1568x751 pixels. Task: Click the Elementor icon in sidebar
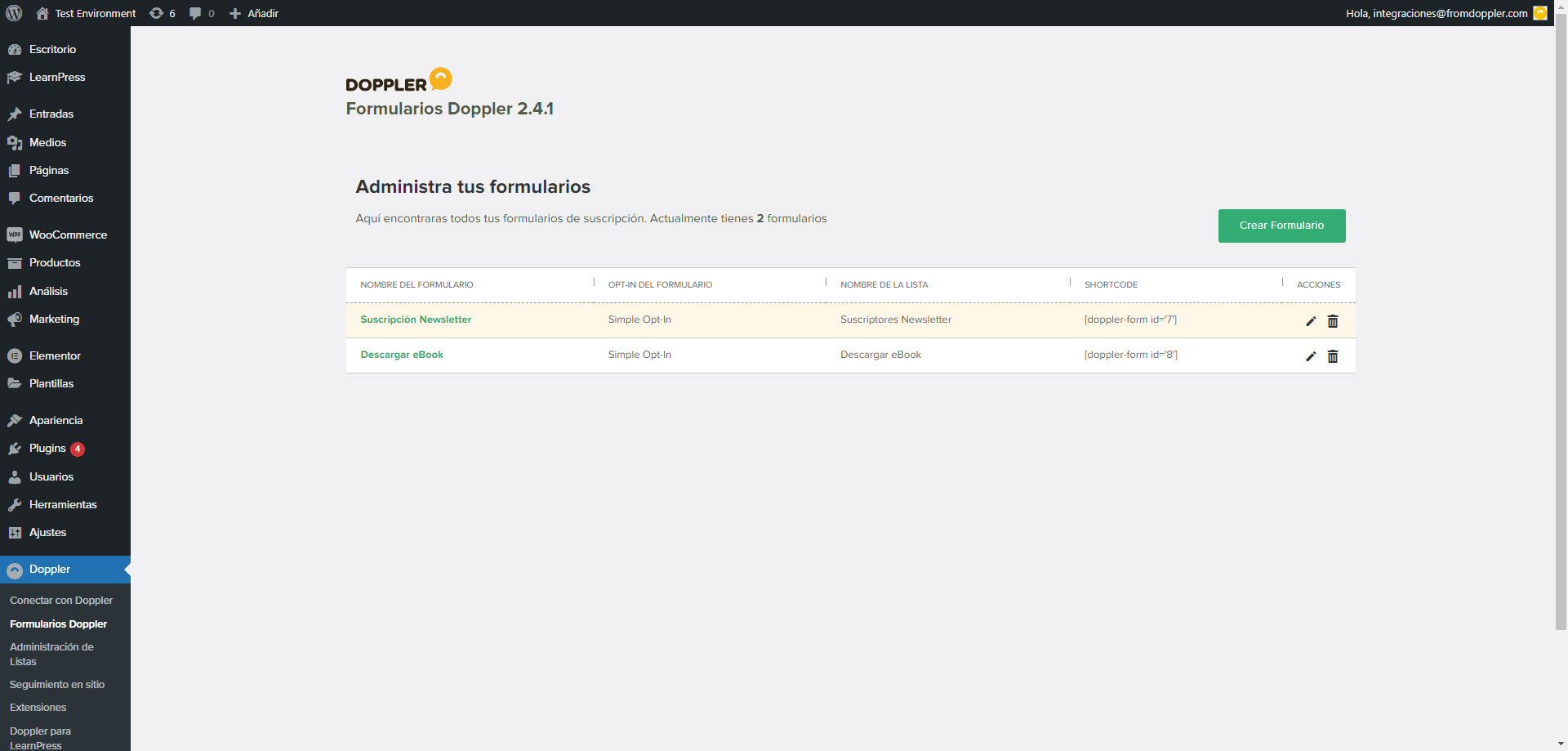pos(15,355)
